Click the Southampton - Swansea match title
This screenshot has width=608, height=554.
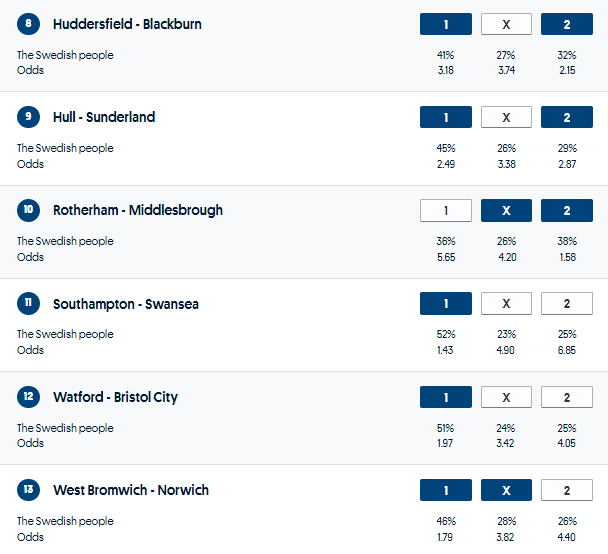pos(126,304)
